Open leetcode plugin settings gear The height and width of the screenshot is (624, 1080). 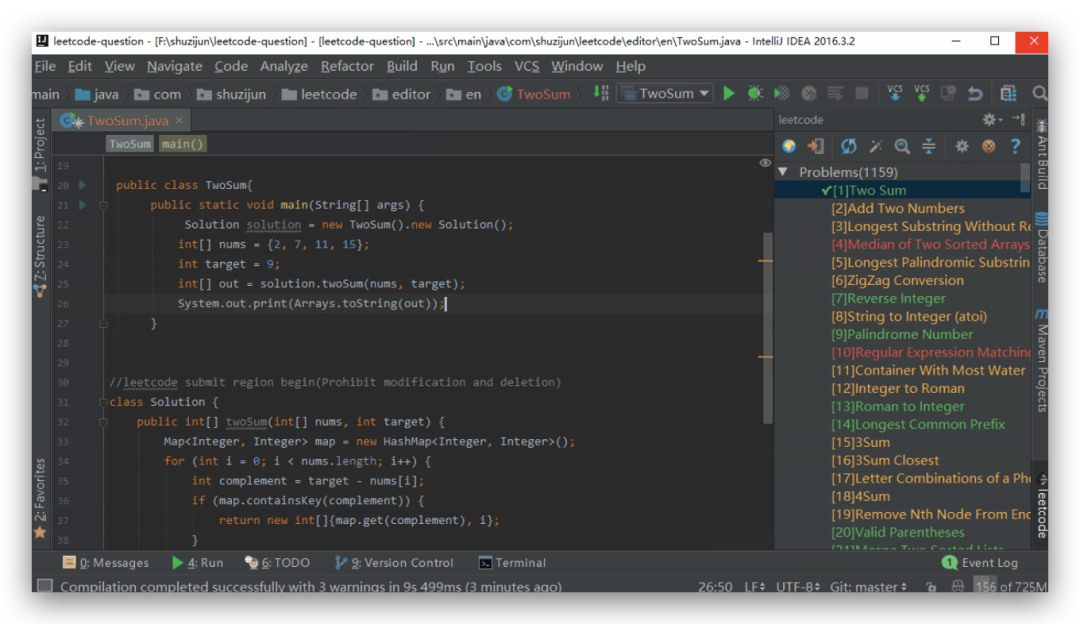(962, 146)
